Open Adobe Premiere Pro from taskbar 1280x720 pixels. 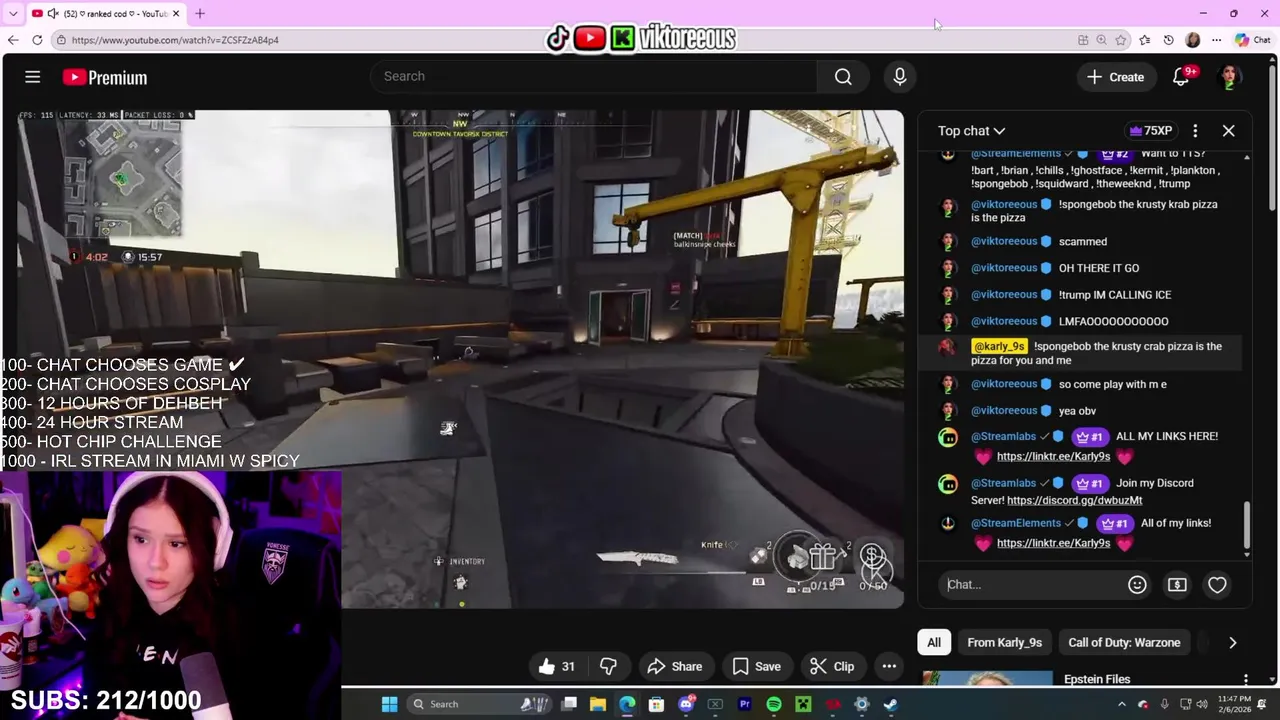click(744, 704)
